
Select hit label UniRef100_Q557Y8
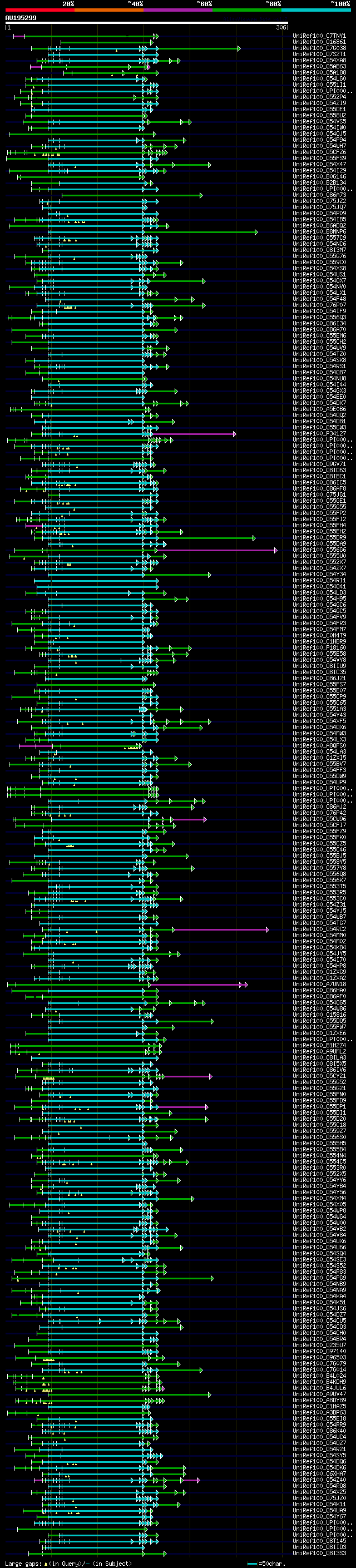(319, 868)
